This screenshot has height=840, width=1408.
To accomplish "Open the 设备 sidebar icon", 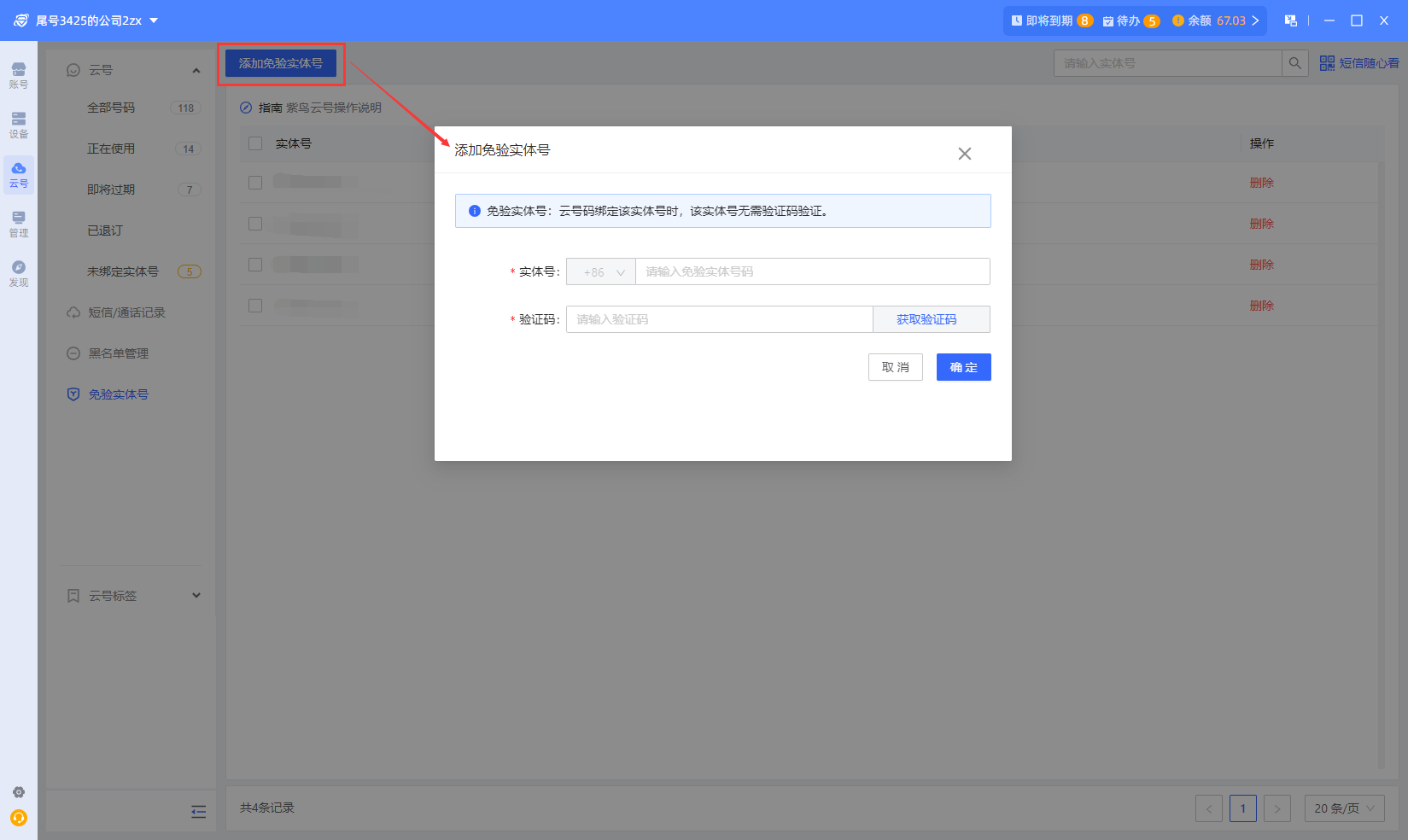I will 18,125.
